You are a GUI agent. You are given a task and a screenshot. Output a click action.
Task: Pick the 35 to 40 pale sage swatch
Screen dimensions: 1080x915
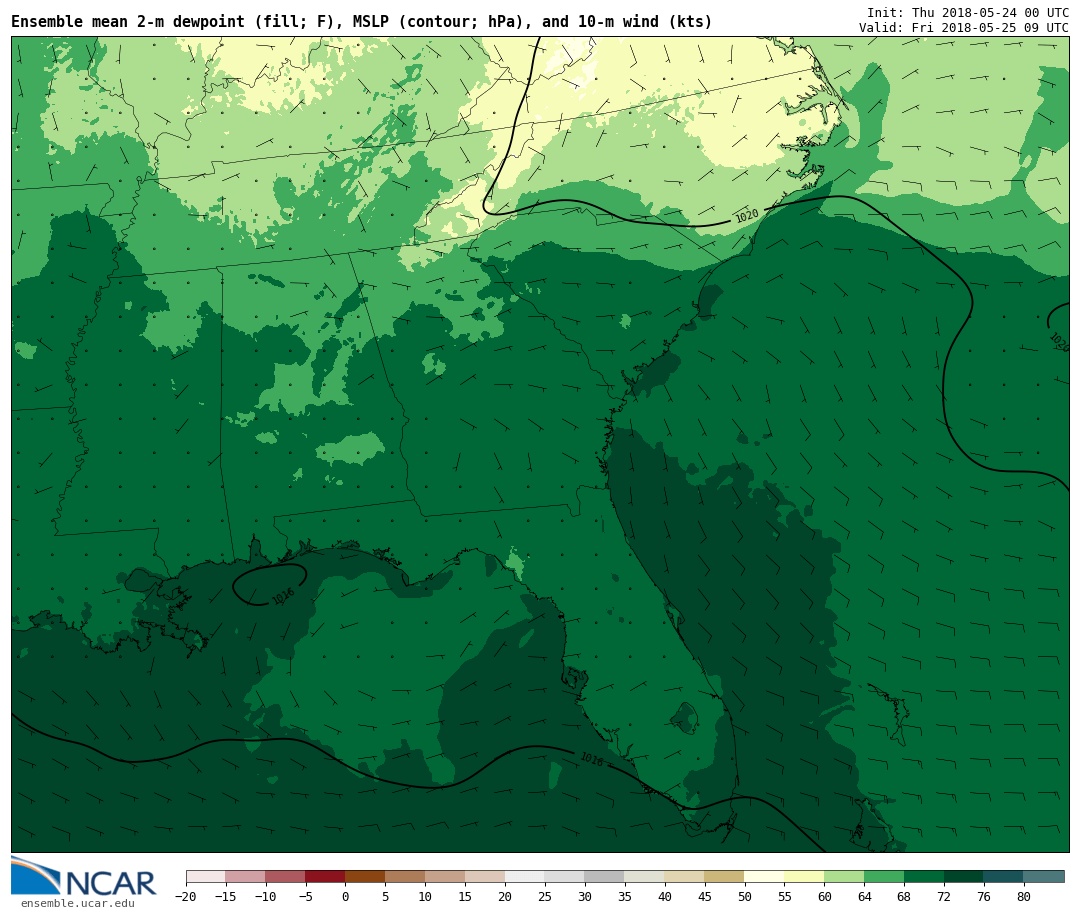(x=645, y=876)
